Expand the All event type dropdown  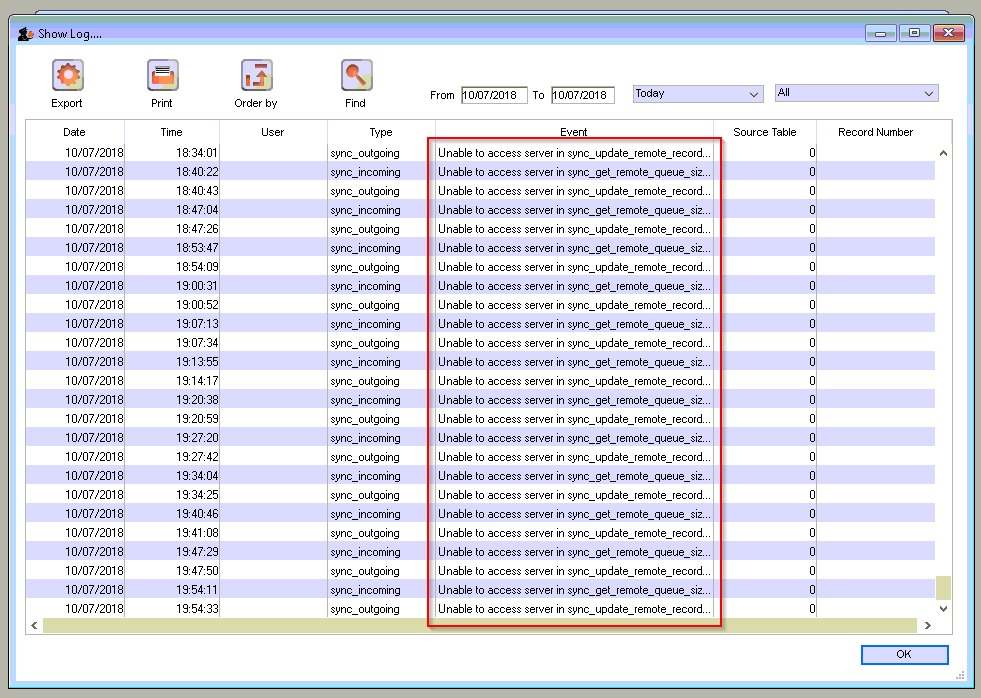(857, 94)
